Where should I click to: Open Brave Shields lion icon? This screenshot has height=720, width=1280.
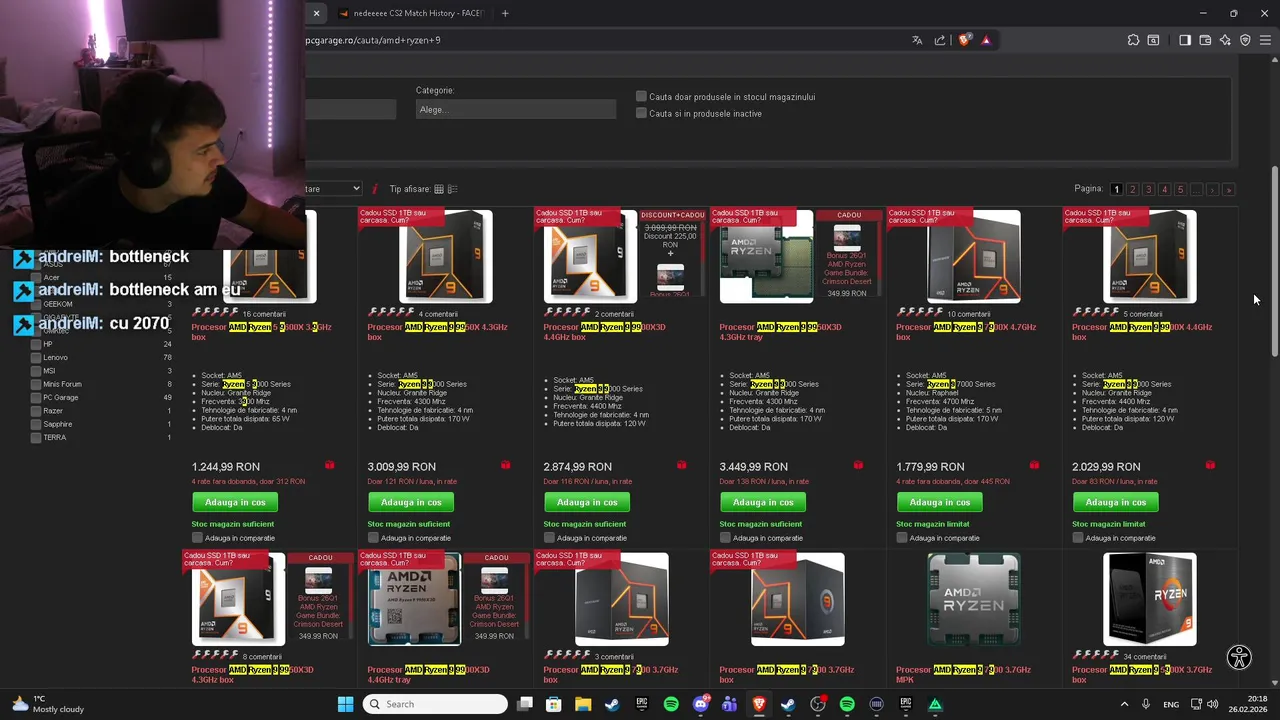pos(964,40)
